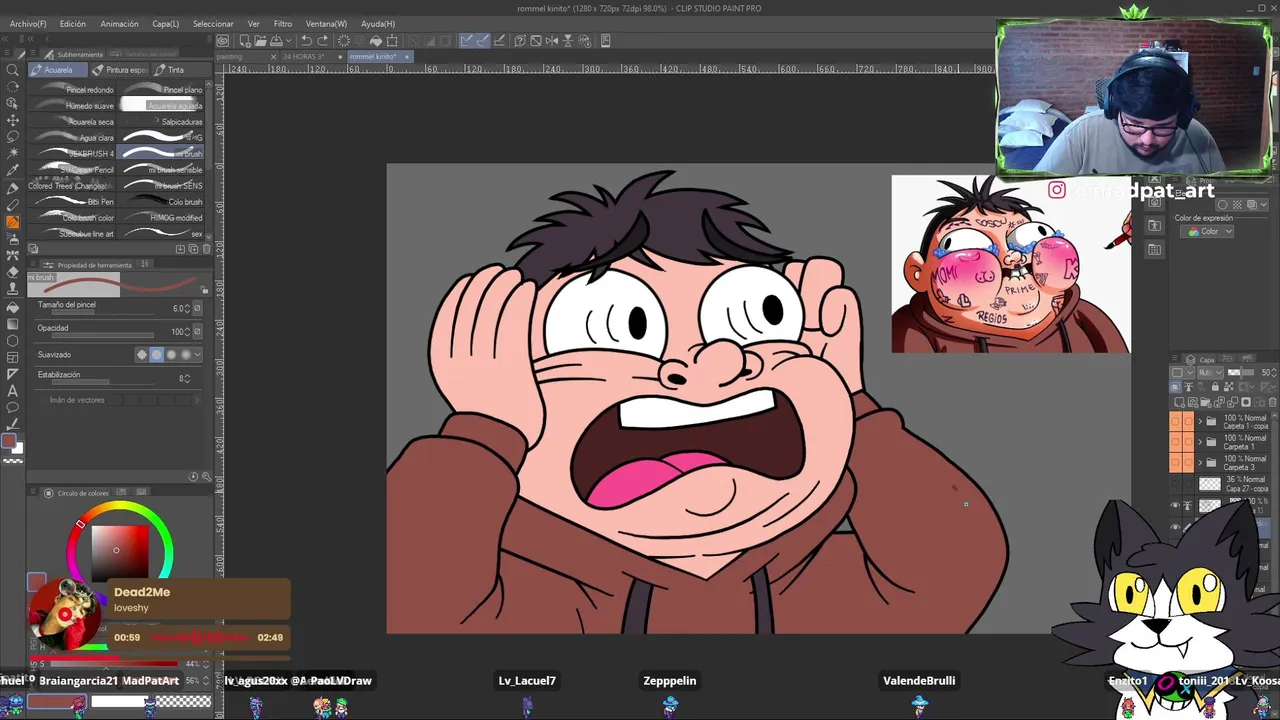Open CLIP STUDIO launcher icon

click(223, 41)
